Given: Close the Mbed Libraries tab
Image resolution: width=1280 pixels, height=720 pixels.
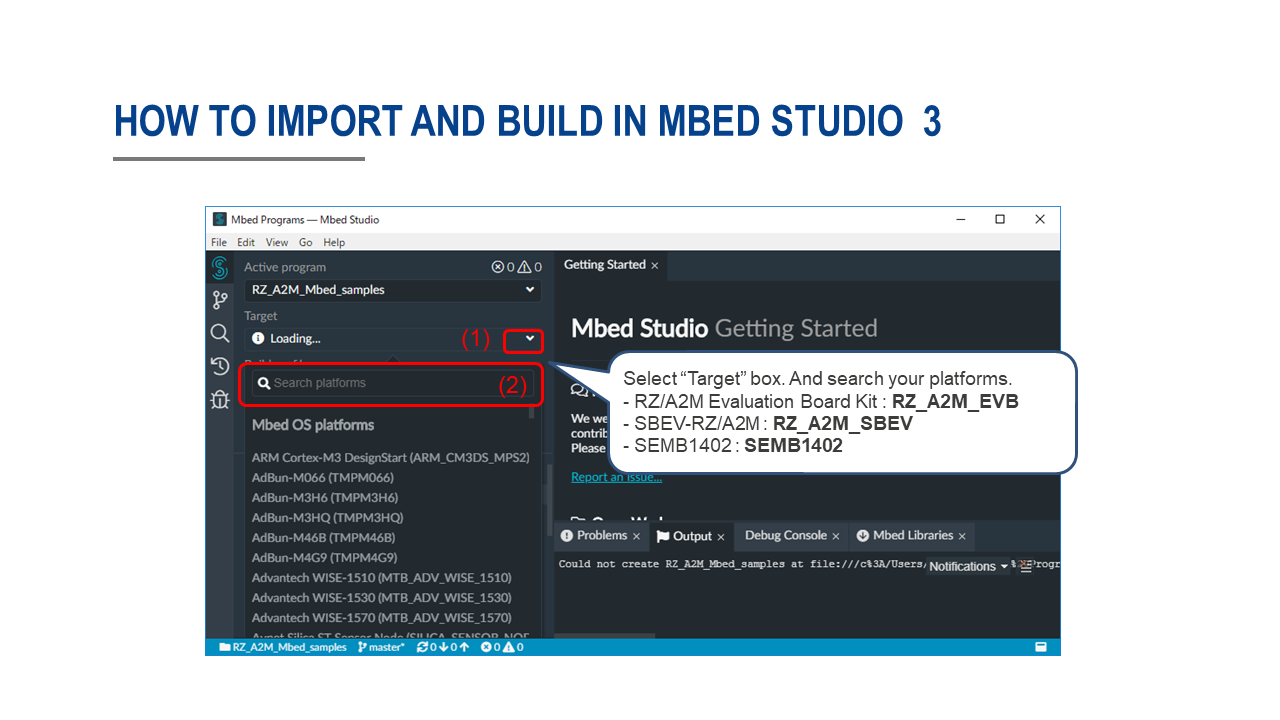Looking at the screenshot, I should pos(962,536).
